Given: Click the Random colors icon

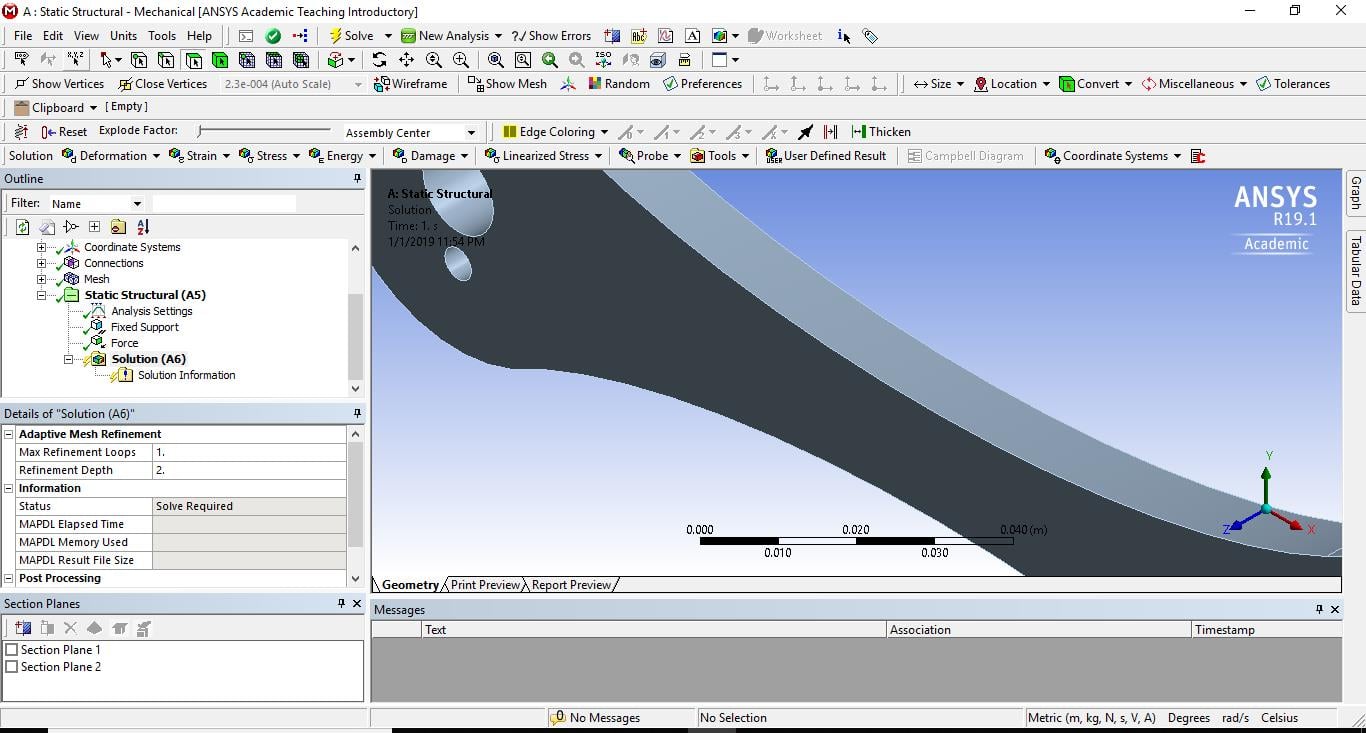Looking at the screenshot, I should click(619, 84).
